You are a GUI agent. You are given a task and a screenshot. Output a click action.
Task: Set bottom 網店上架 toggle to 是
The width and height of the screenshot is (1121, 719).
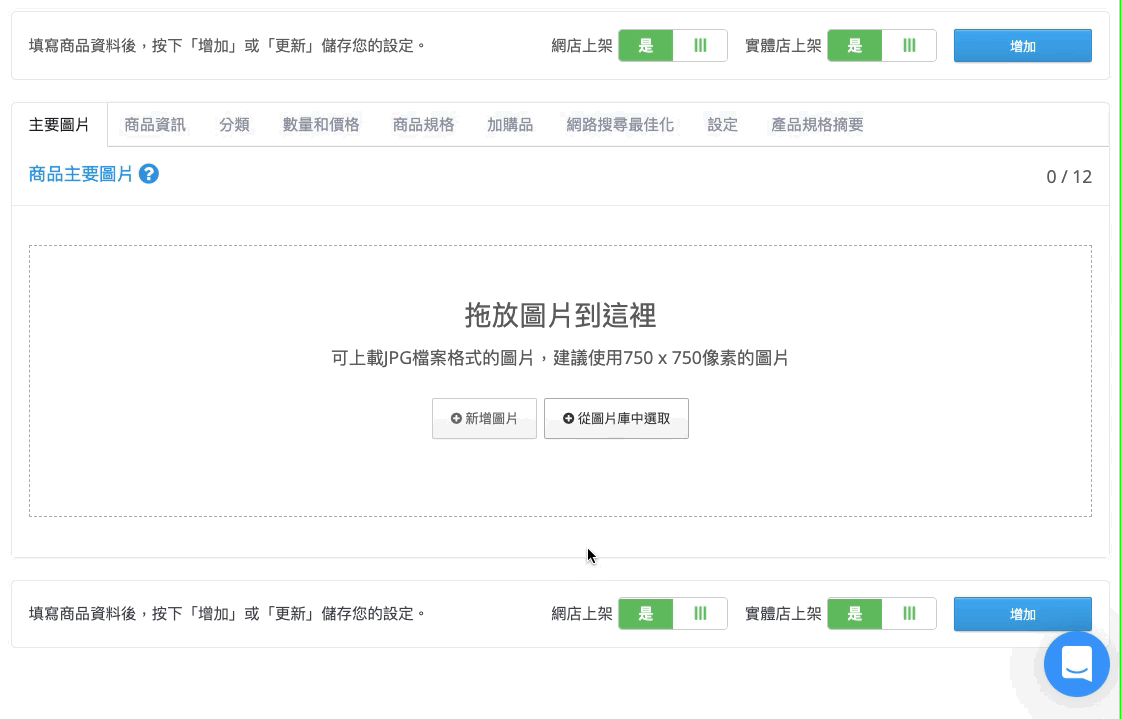tap(646, 613)
